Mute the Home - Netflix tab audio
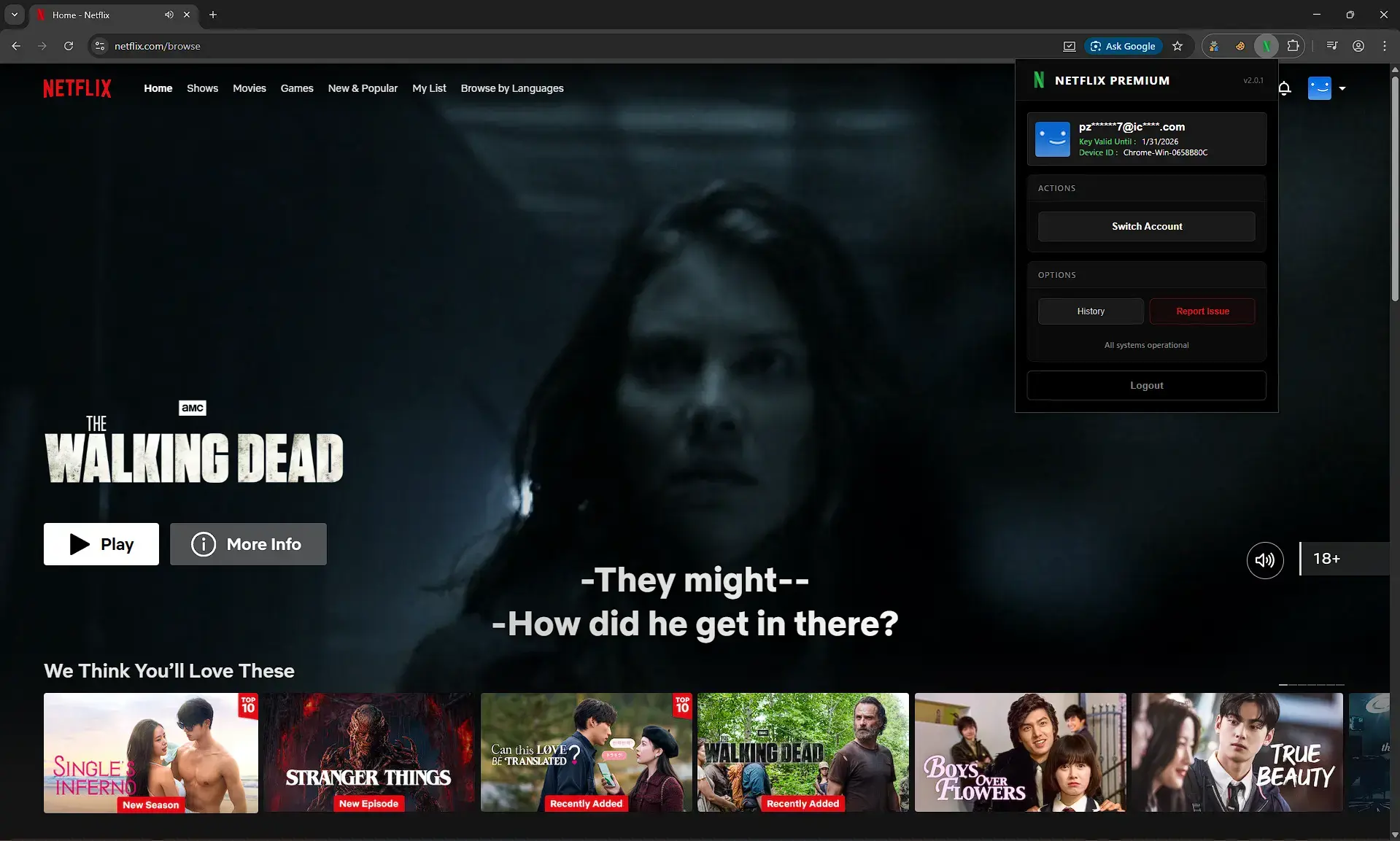 [169, 15]
